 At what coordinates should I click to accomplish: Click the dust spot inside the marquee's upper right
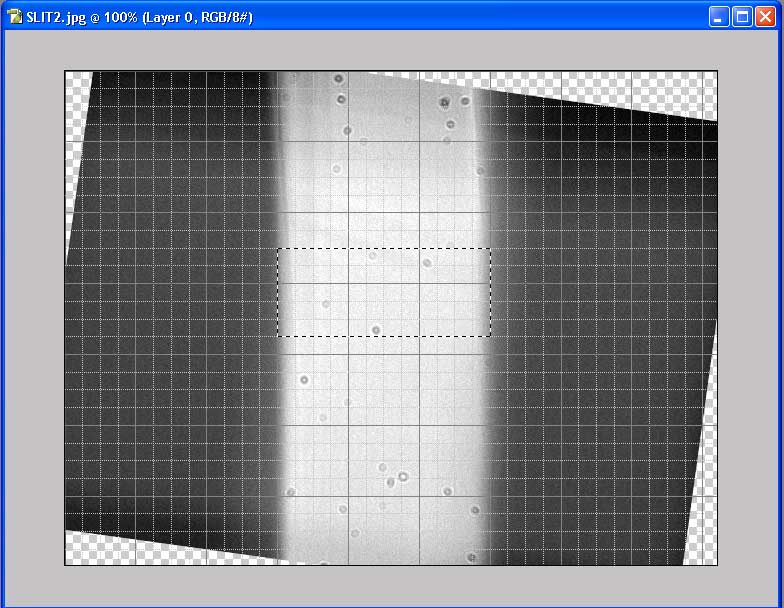(x=427, y=263)
